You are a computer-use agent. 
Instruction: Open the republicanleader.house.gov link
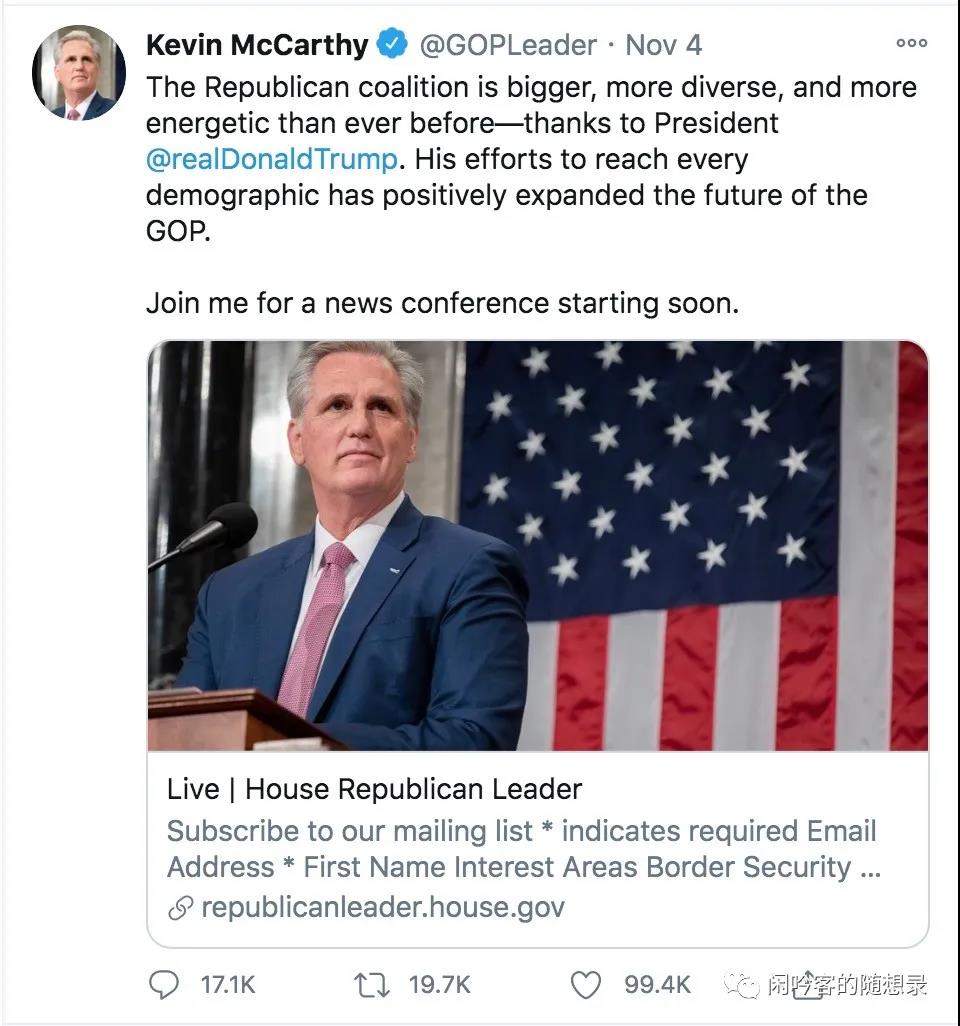(382, 907)
